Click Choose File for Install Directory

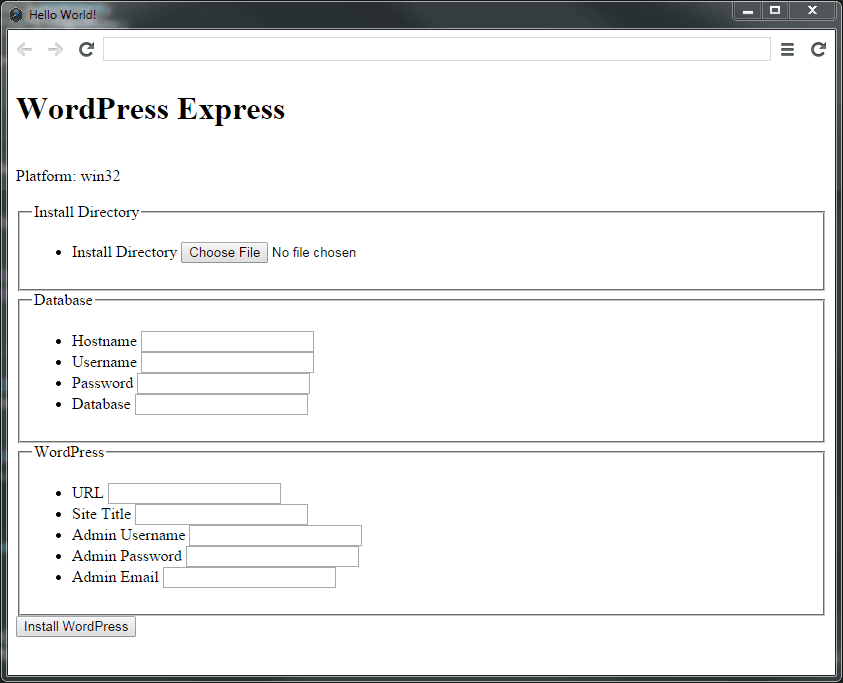tap(224, 253)
